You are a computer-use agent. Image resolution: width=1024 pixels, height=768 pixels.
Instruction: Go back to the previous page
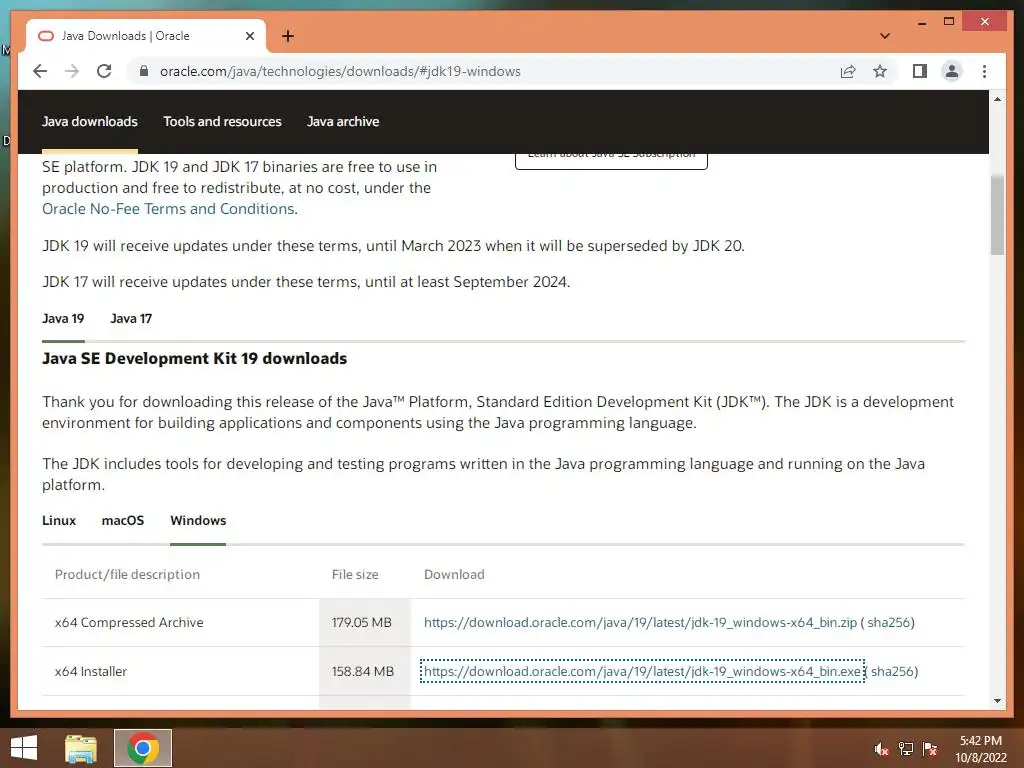[40, 71]
